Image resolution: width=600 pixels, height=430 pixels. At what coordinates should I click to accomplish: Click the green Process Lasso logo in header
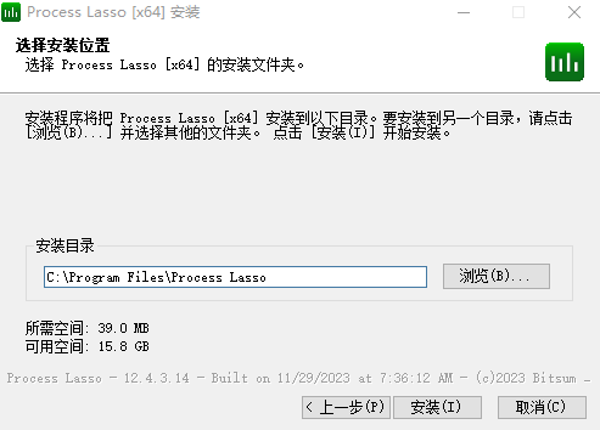tap(564, 62)
